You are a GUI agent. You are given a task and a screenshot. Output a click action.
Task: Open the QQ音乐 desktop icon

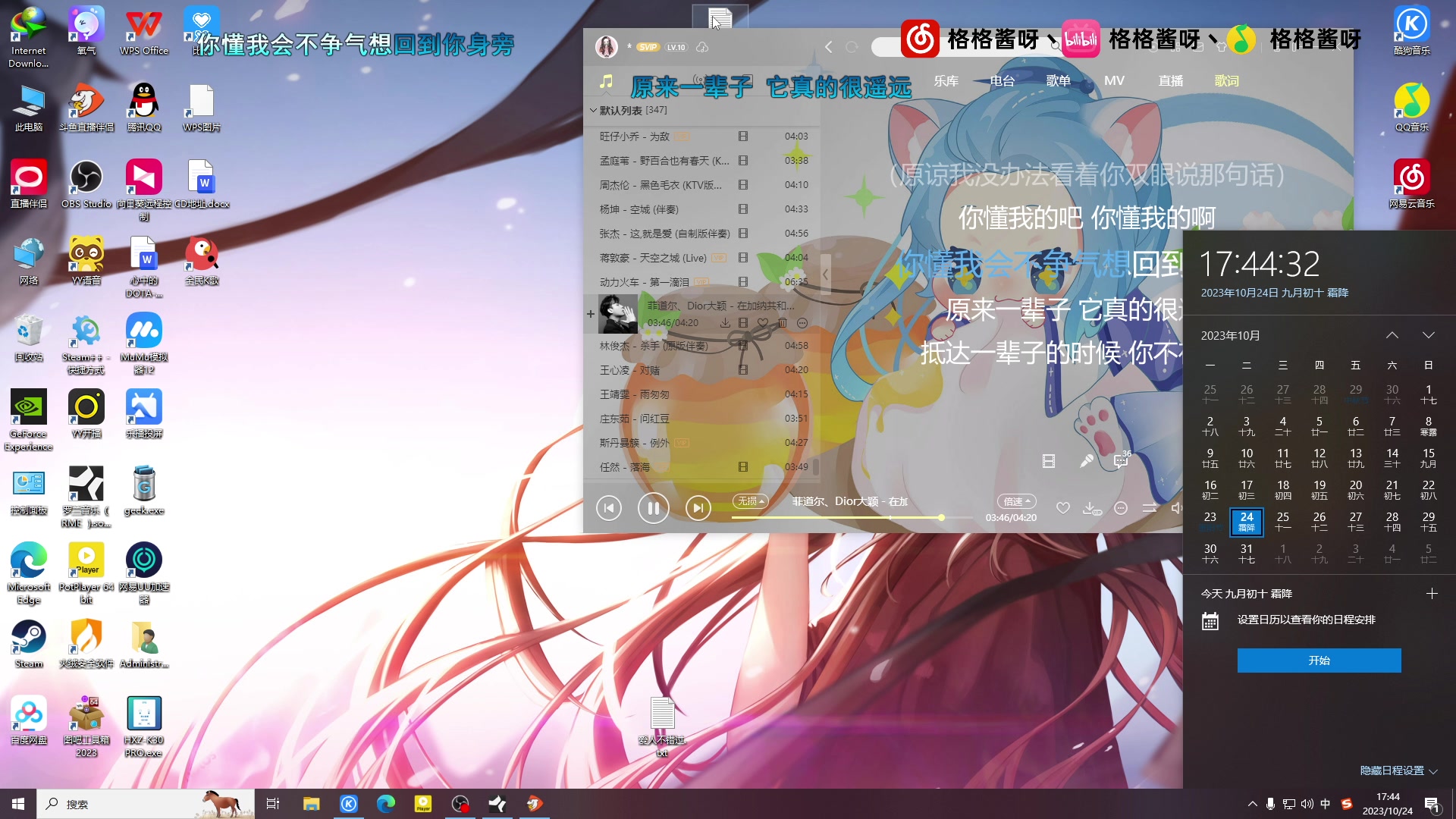[1411, 108]
